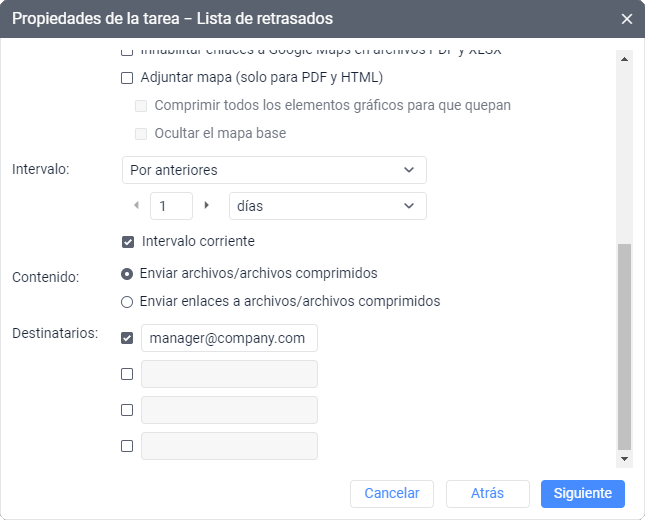The image size is (645, 520).
Task: Enable Adjuntar mapa checkbox
Action: 127,78
